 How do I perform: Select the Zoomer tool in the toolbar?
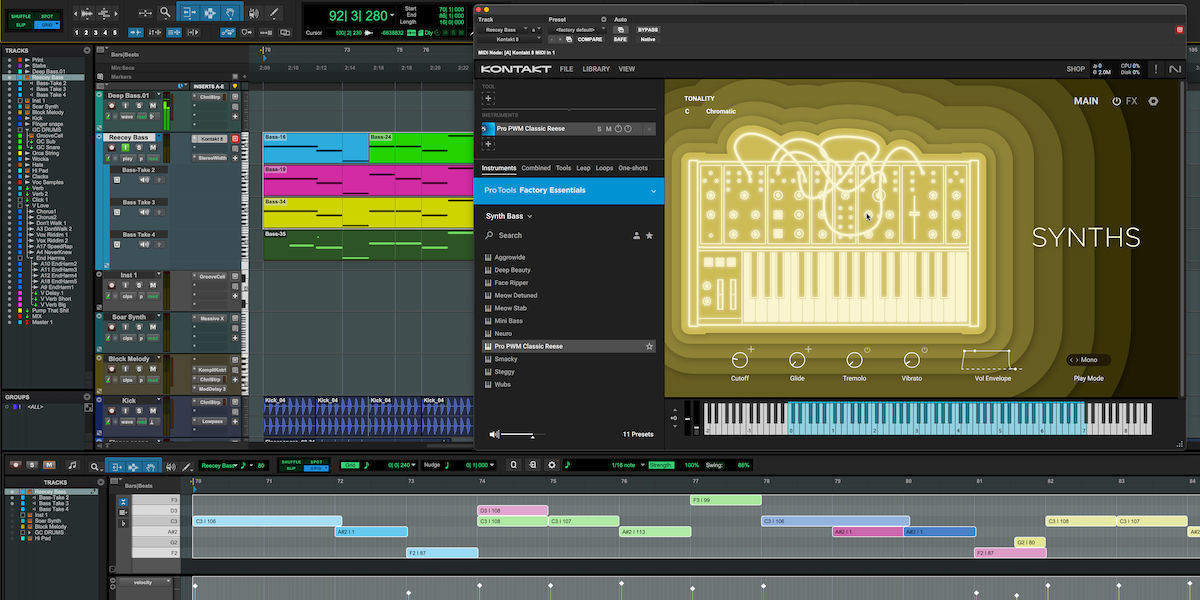(165, 12)
